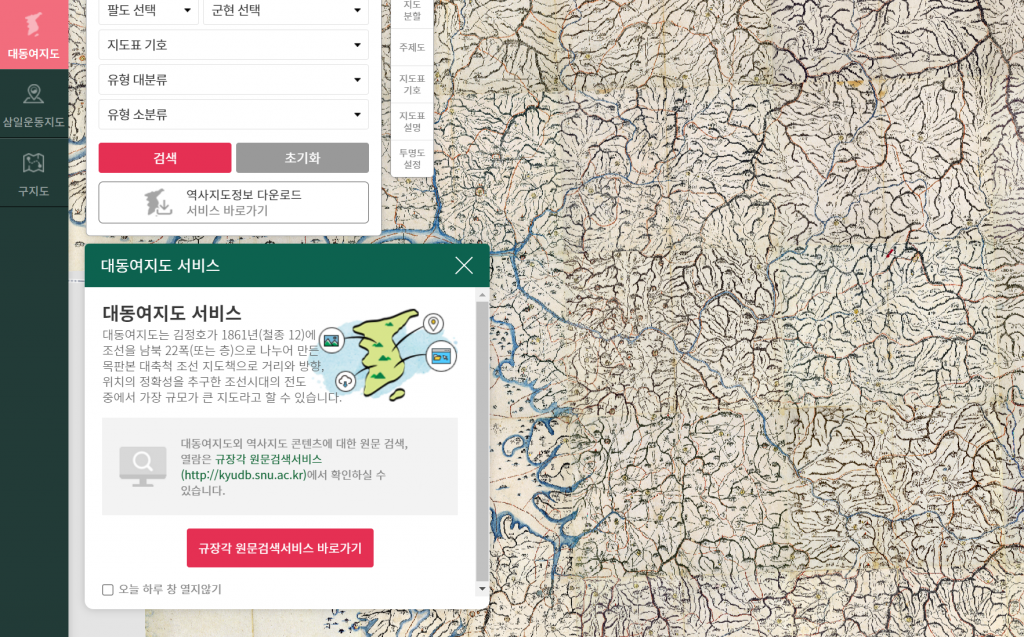
Task: Open the 대동여지도 sidebar tab
Action: 34,34
